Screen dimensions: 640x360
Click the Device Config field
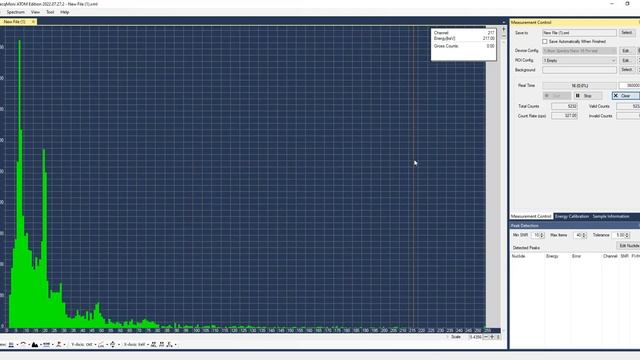[579, 51]
